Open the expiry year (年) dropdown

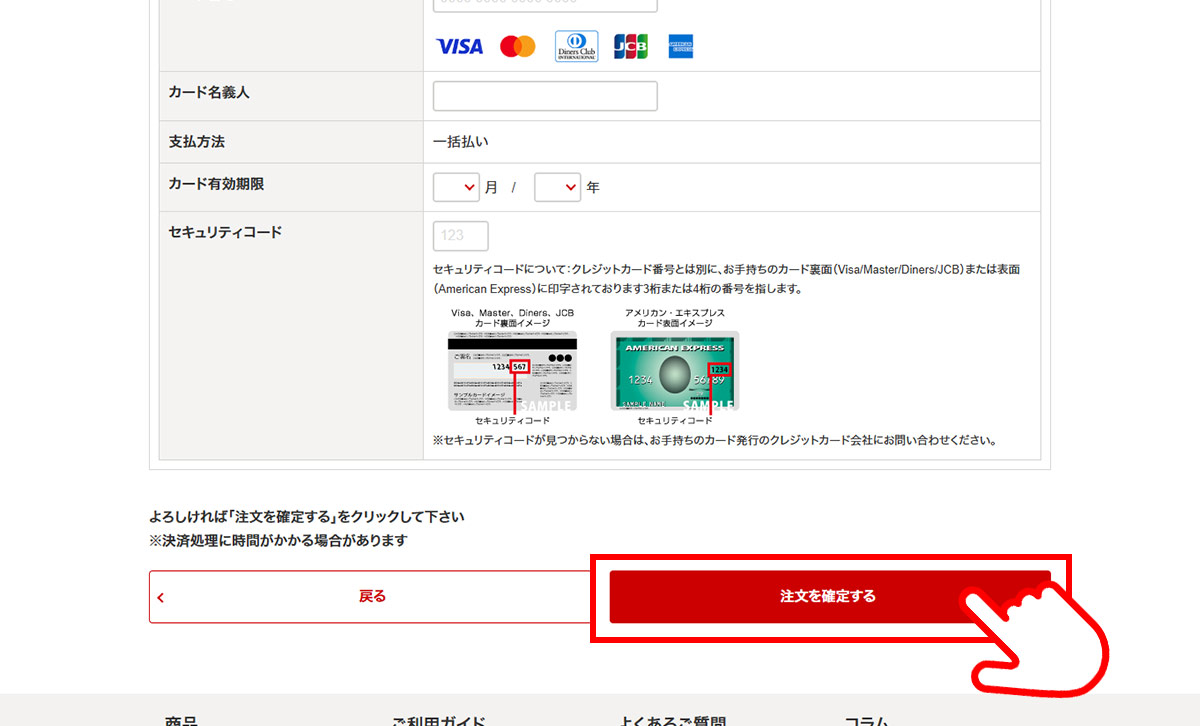pyautogui.click(x=557, y=187)
